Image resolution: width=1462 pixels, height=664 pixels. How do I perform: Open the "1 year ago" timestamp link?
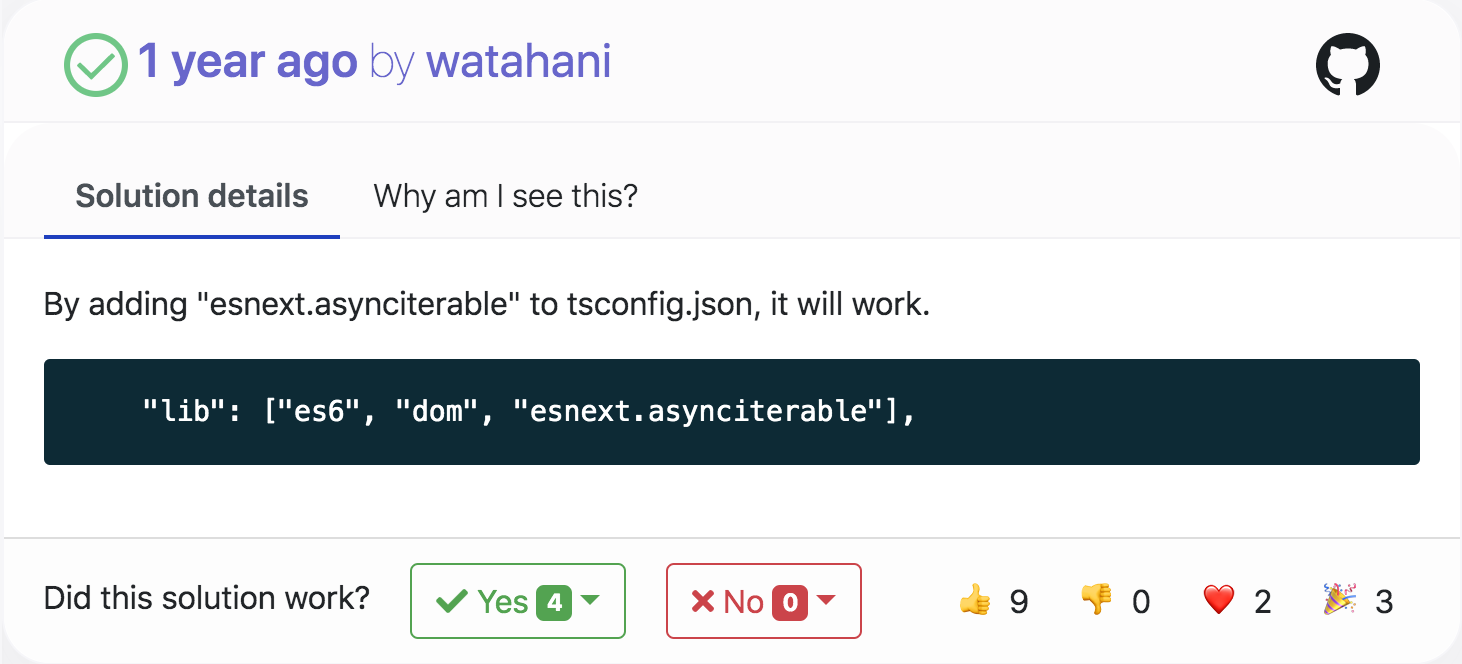[247, 62]
